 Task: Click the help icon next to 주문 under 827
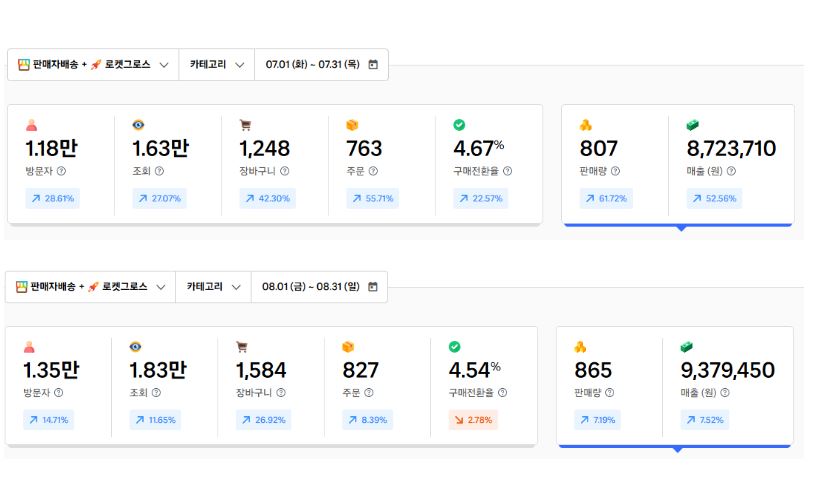click(369, 393)
